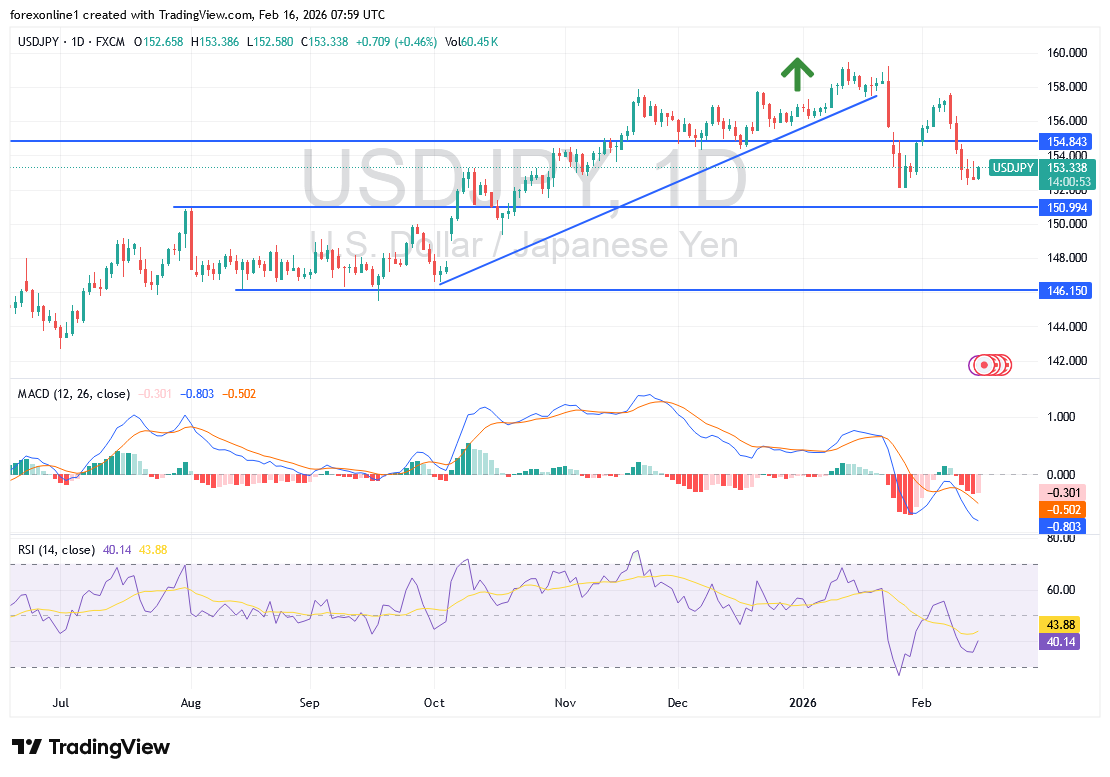Open the RSI (14, close) legend
The width and height of the screenshot is (1110, 777).
[57, 549]
